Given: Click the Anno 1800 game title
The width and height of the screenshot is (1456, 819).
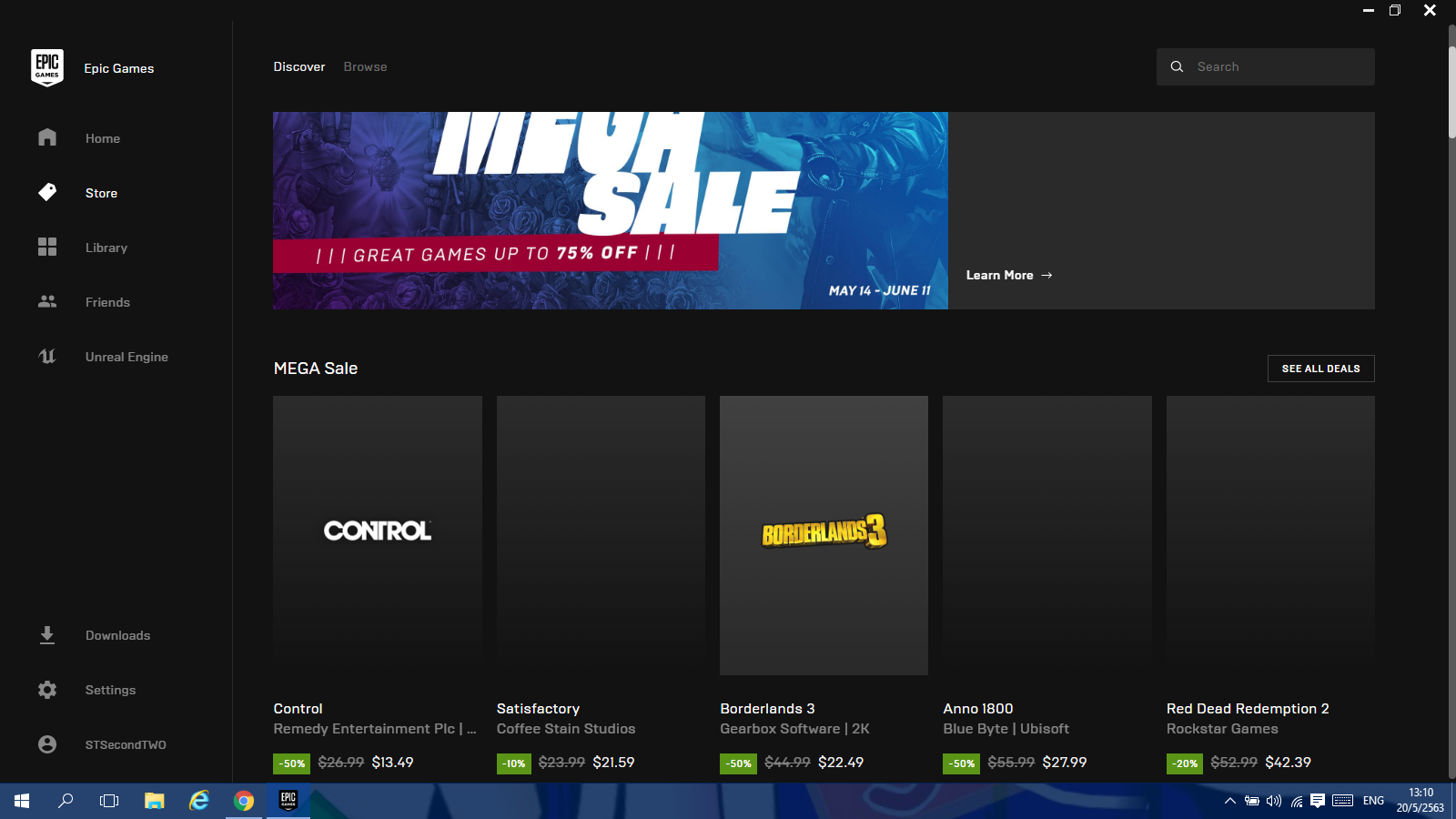Looking at the screenshot, I should 978,708.
